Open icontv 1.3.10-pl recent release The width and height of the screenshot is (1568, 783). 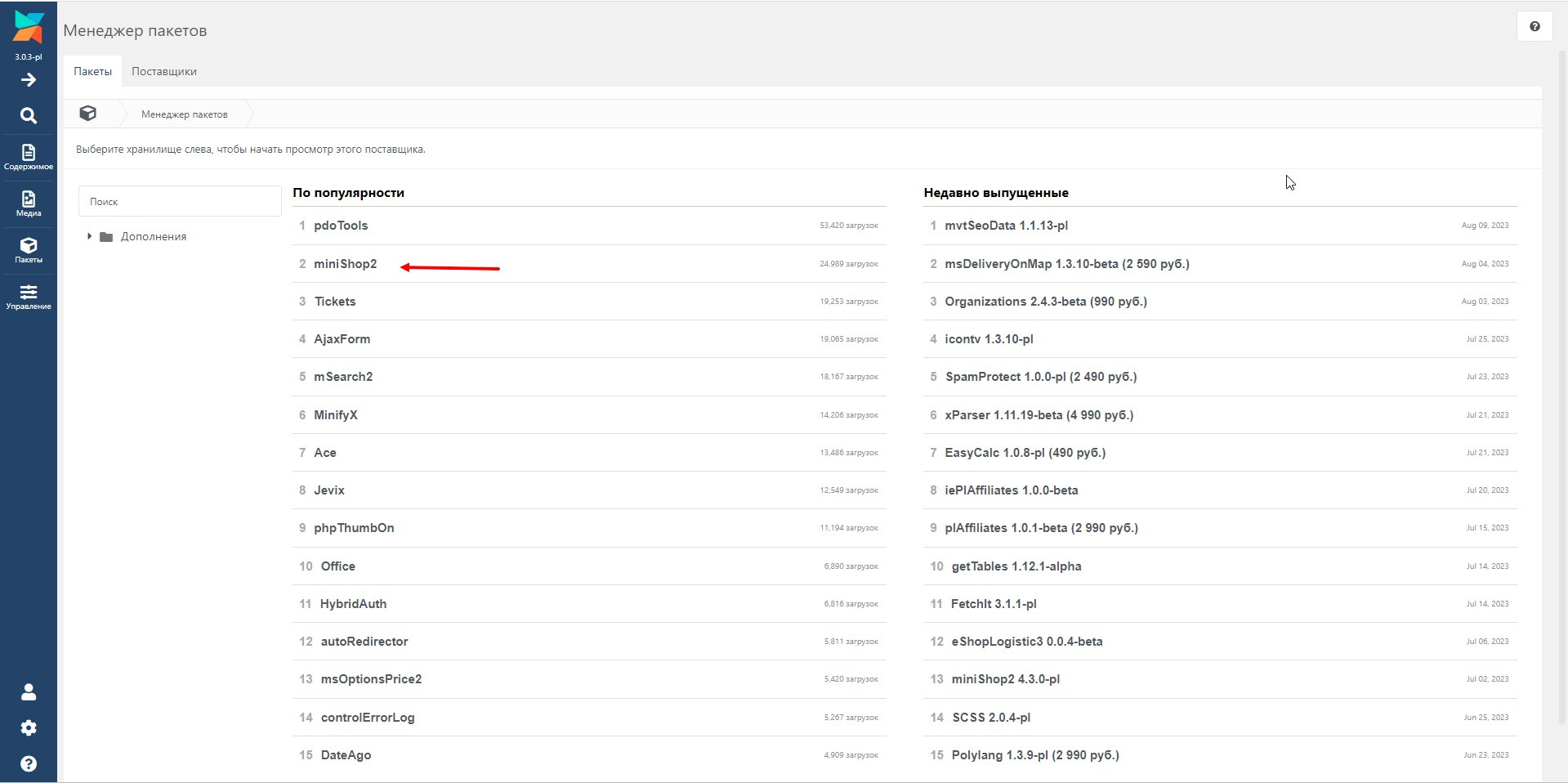click(989, 339)
